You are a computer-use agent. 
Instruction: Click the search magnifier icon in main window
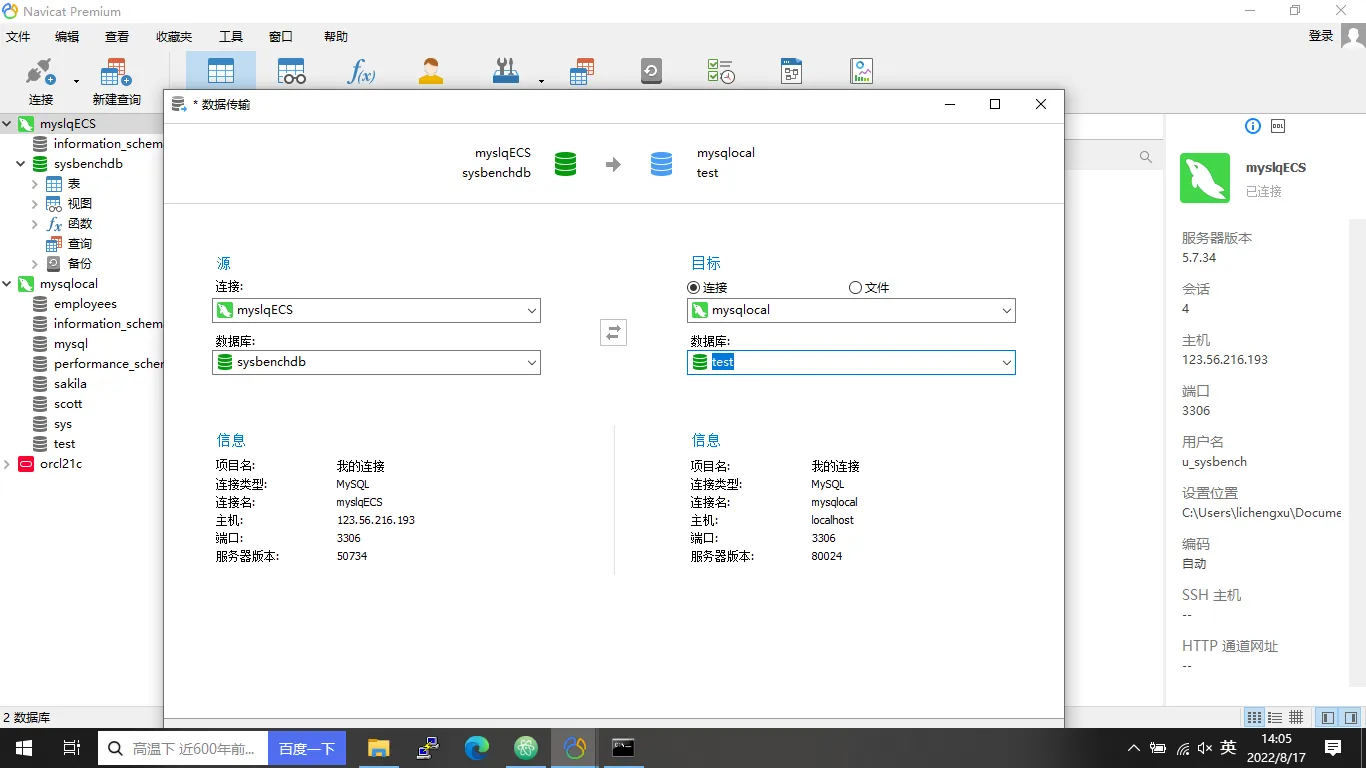point(1146,157)
